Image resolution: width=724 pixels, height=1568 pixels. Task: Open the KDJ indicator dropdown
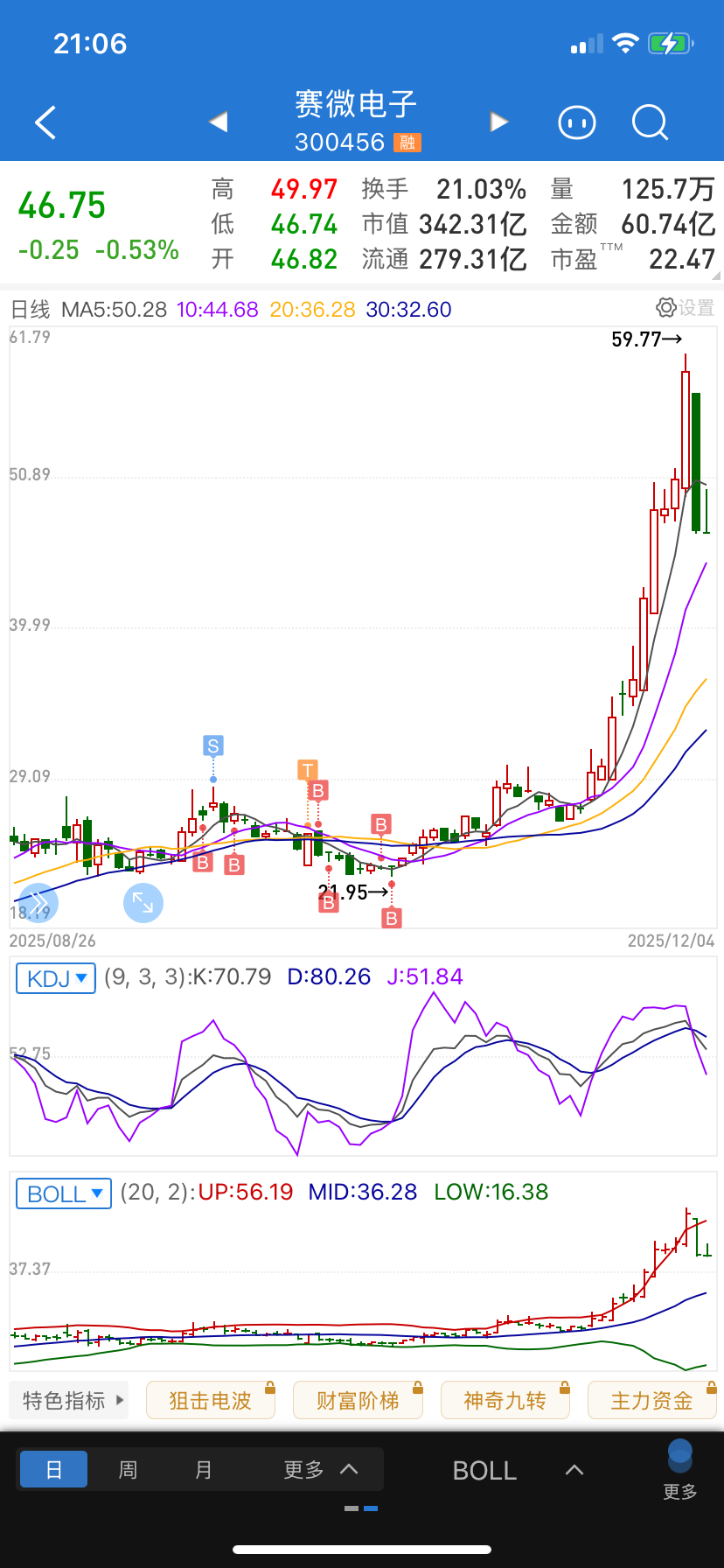[56, 977]
